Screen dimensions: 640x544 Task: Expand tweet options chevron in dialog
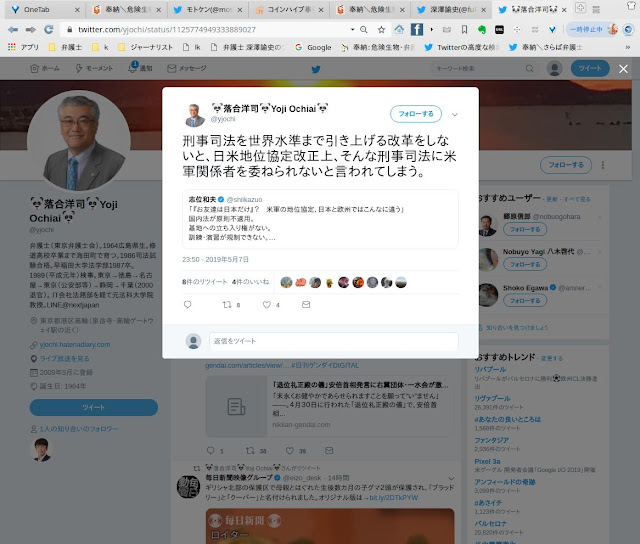(x=455, y=115)
